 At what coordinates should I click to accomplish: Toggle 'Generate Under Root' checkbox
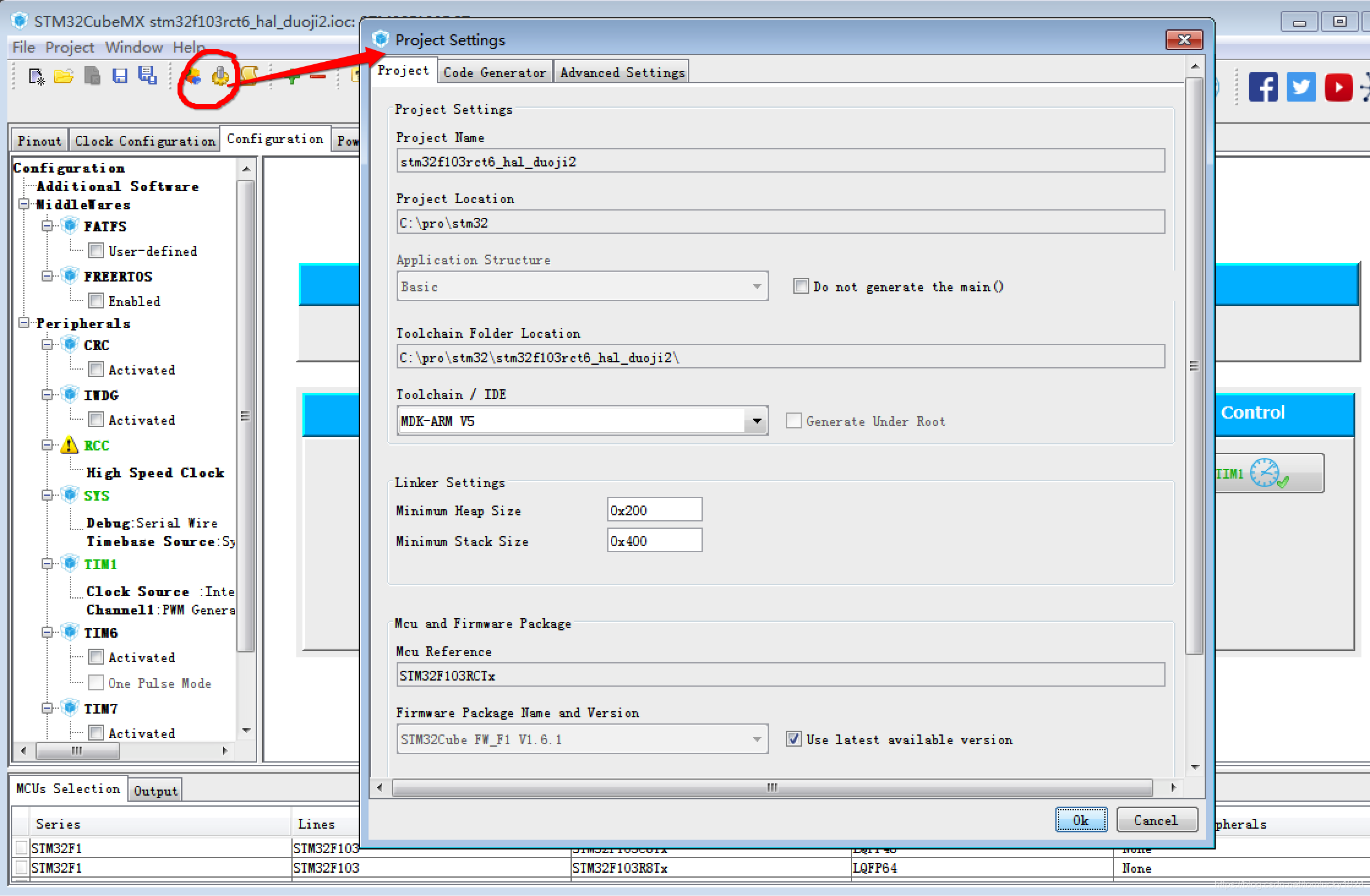click(796, 420)
